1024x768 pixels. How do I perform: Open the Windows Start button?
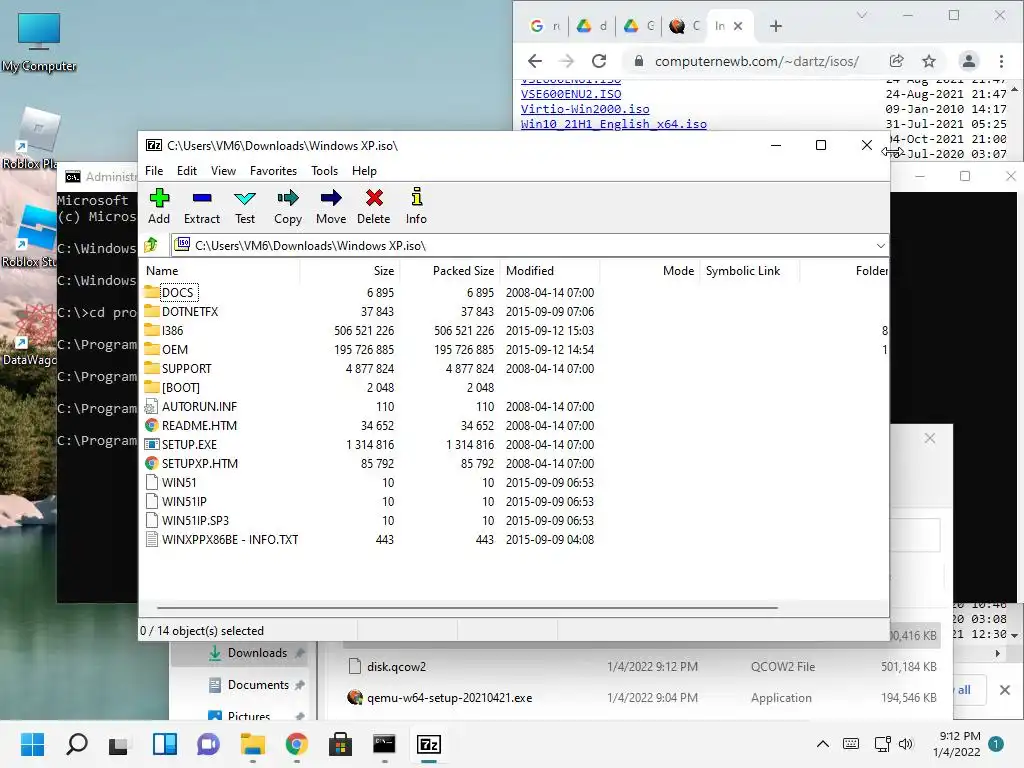tap(33, 744)
